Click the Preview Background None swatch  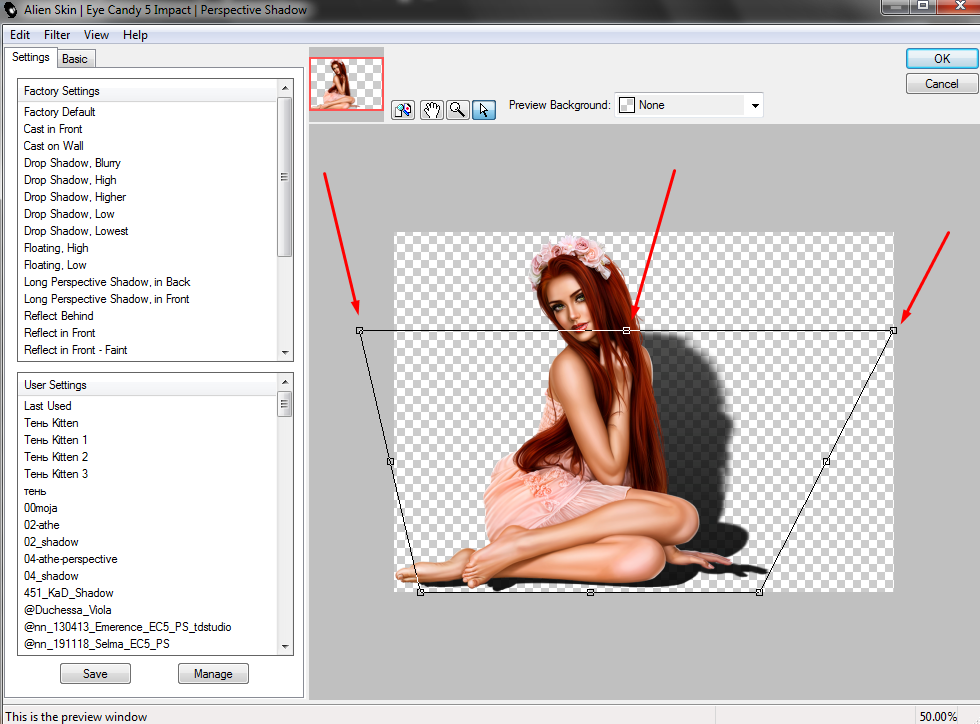pos(627,105)
